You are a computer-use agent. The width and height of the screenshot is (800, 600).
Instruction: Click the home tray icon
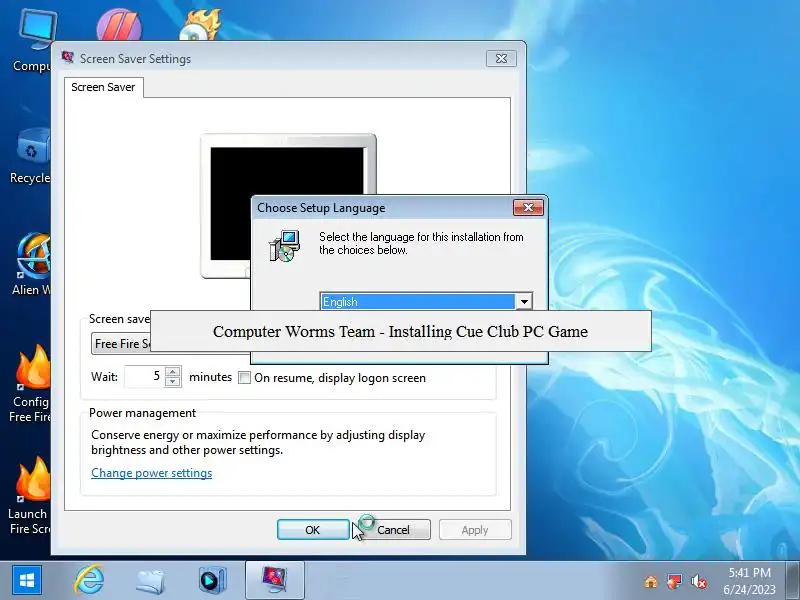coord(651,581)
